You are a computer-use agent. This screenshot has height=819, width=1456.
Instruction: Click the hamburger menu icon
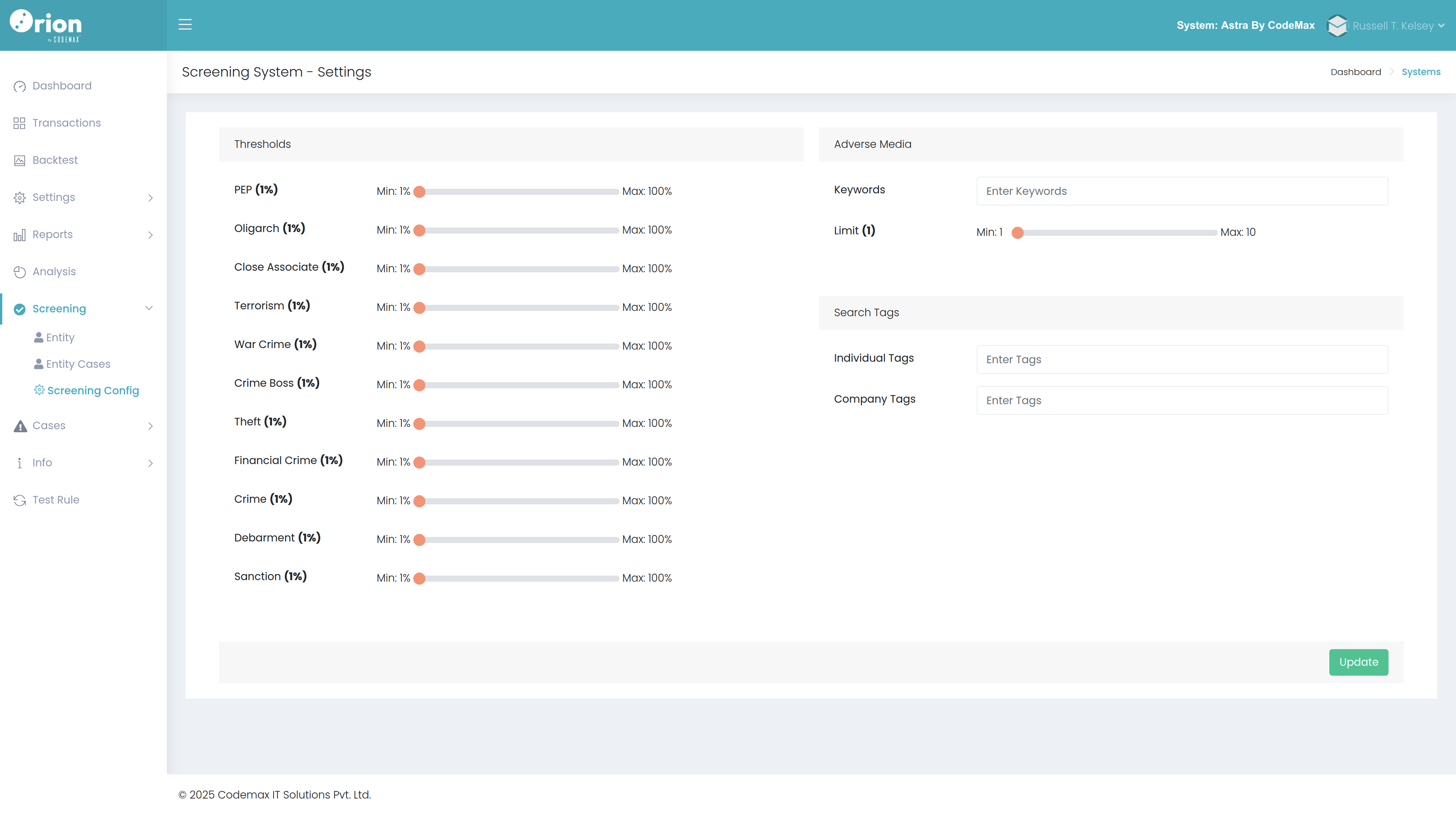(185, 25)
